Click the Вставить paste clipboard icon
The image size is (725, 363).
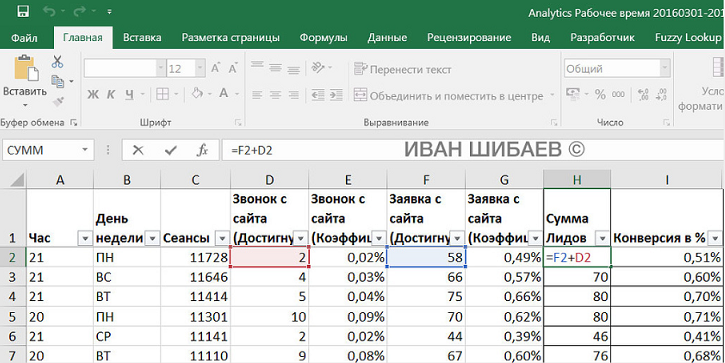pos(26,68)
